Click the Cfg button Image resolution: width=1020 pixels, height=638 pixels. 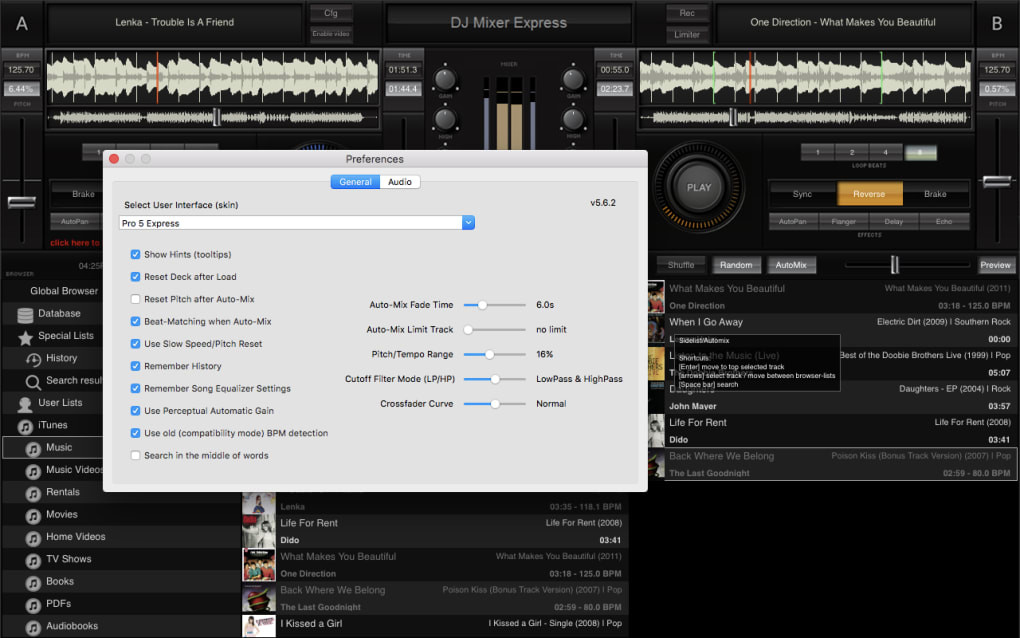click(331, 13)
